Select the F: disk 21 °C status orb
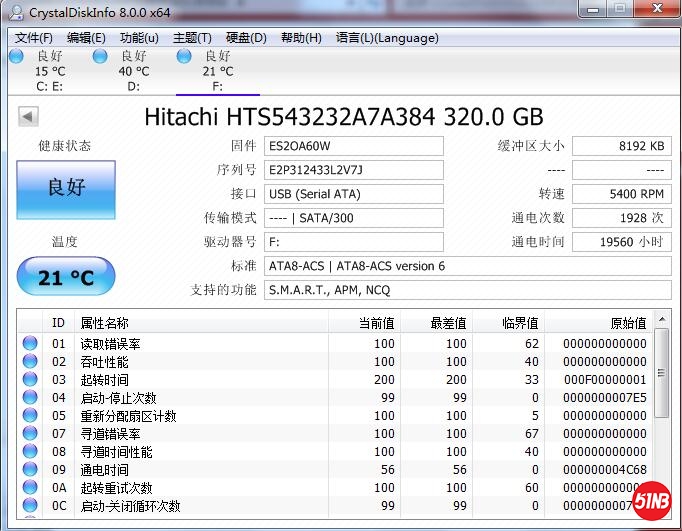 click(184, 57)
